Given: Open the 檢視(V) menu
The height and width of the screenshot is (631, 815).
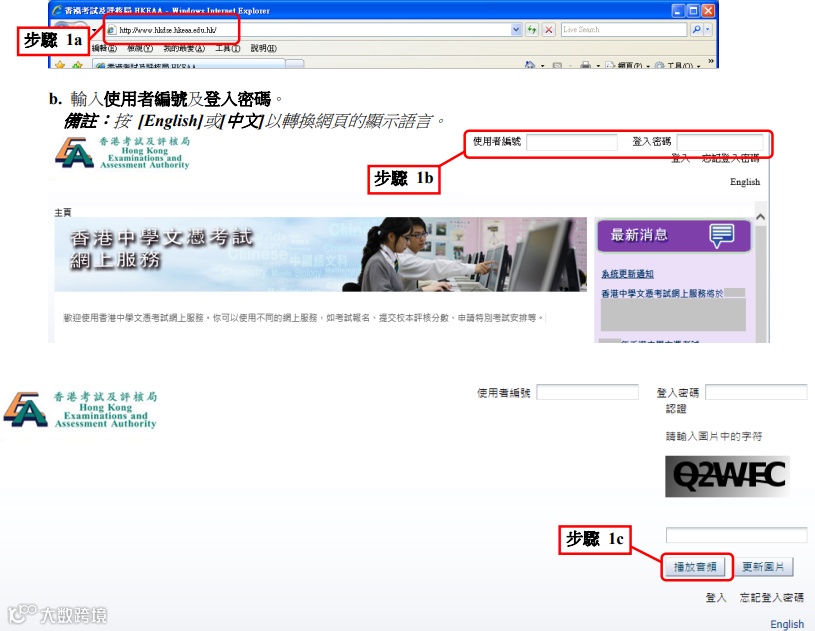Looking at the screenshot, I should (140, 48).
